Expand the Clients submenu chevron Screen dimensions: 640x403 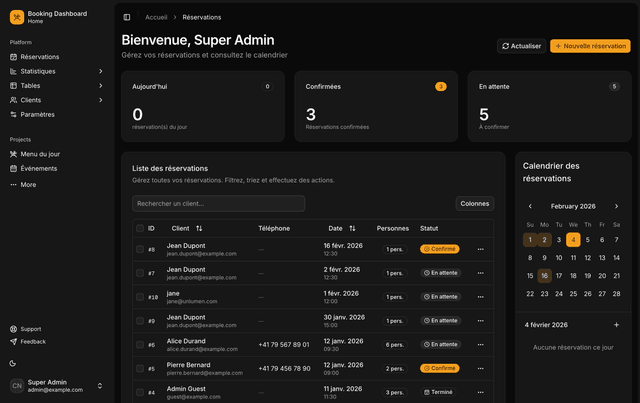tap(100, 100)
